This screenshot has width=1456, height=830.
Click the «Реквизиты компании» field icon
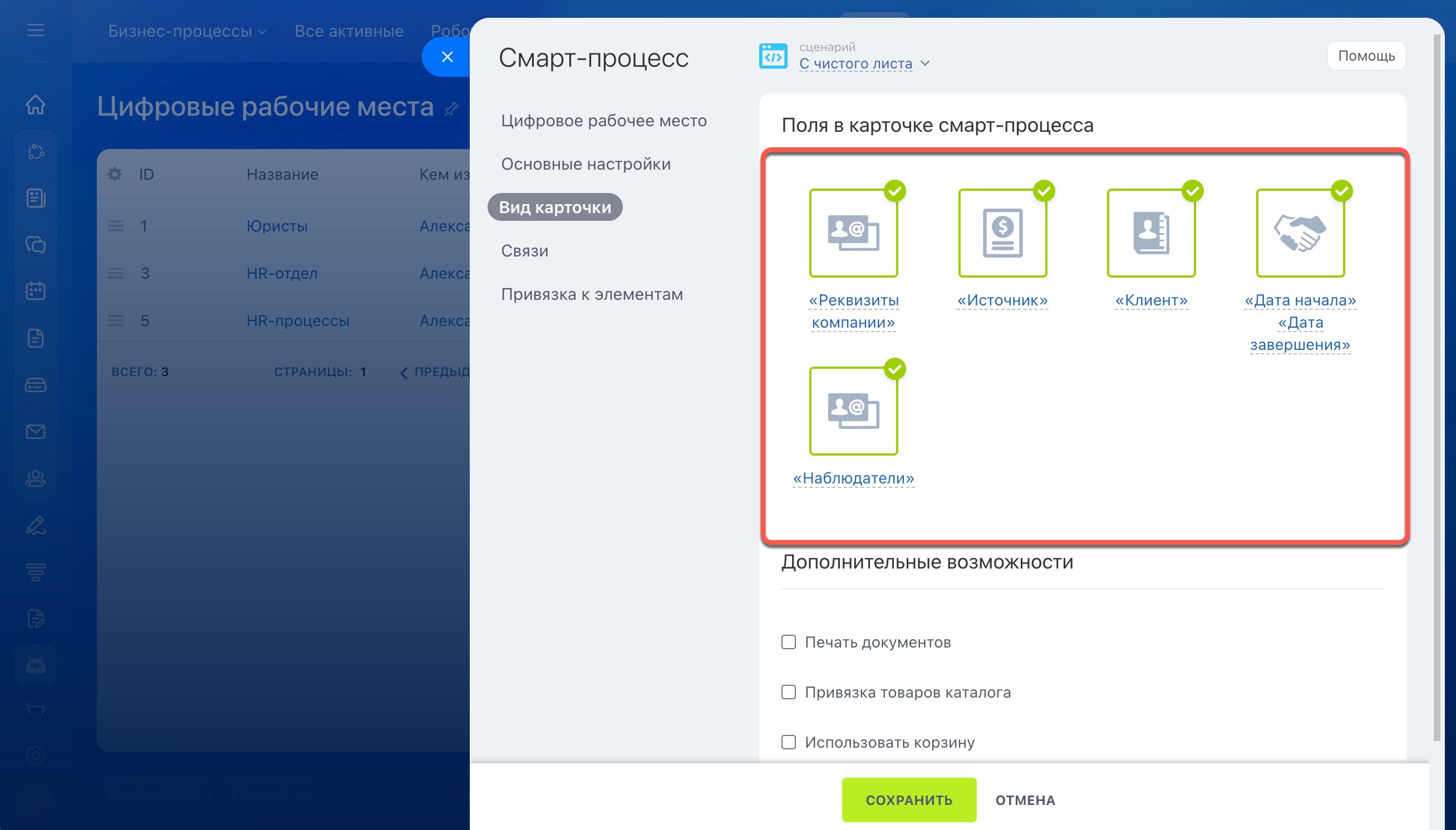point(853,233)
